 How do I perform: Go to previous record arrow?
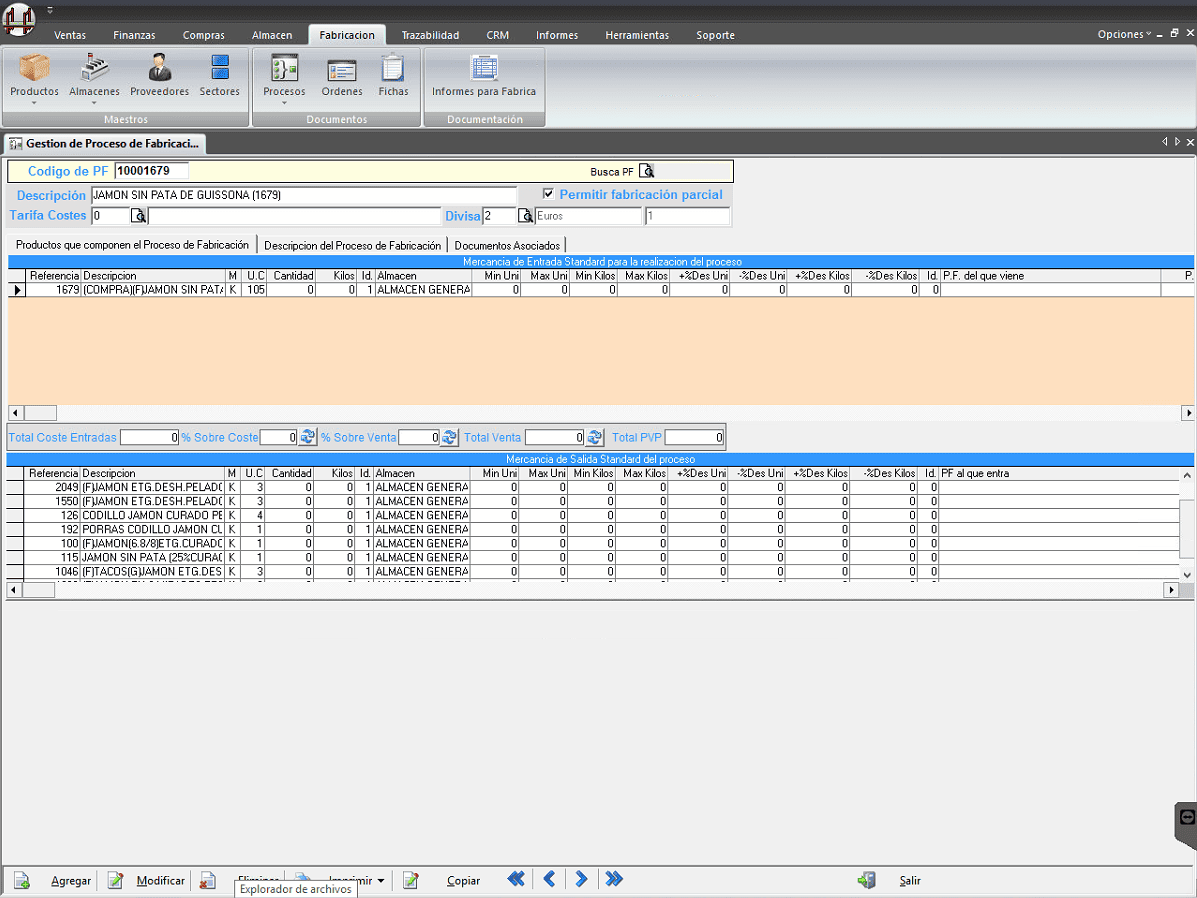pos(549,879)
